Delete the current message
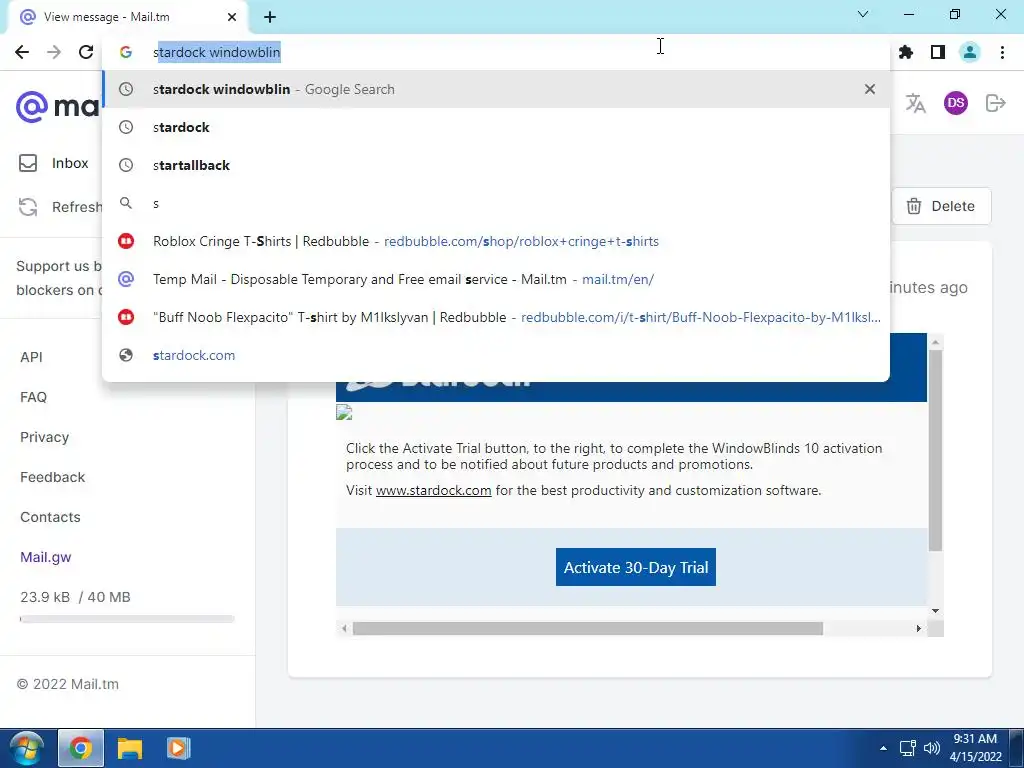Viewport: 1024px width, 768px height. (x=941, y=206)
